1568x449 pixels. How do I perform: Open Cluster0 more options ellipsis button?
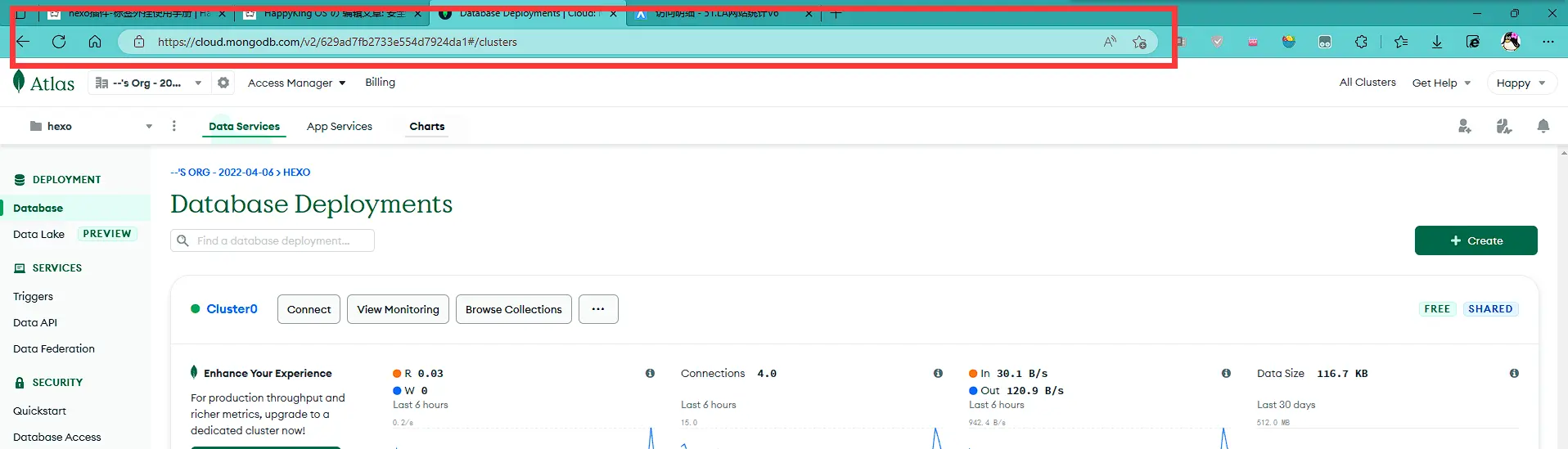(598, 309)
